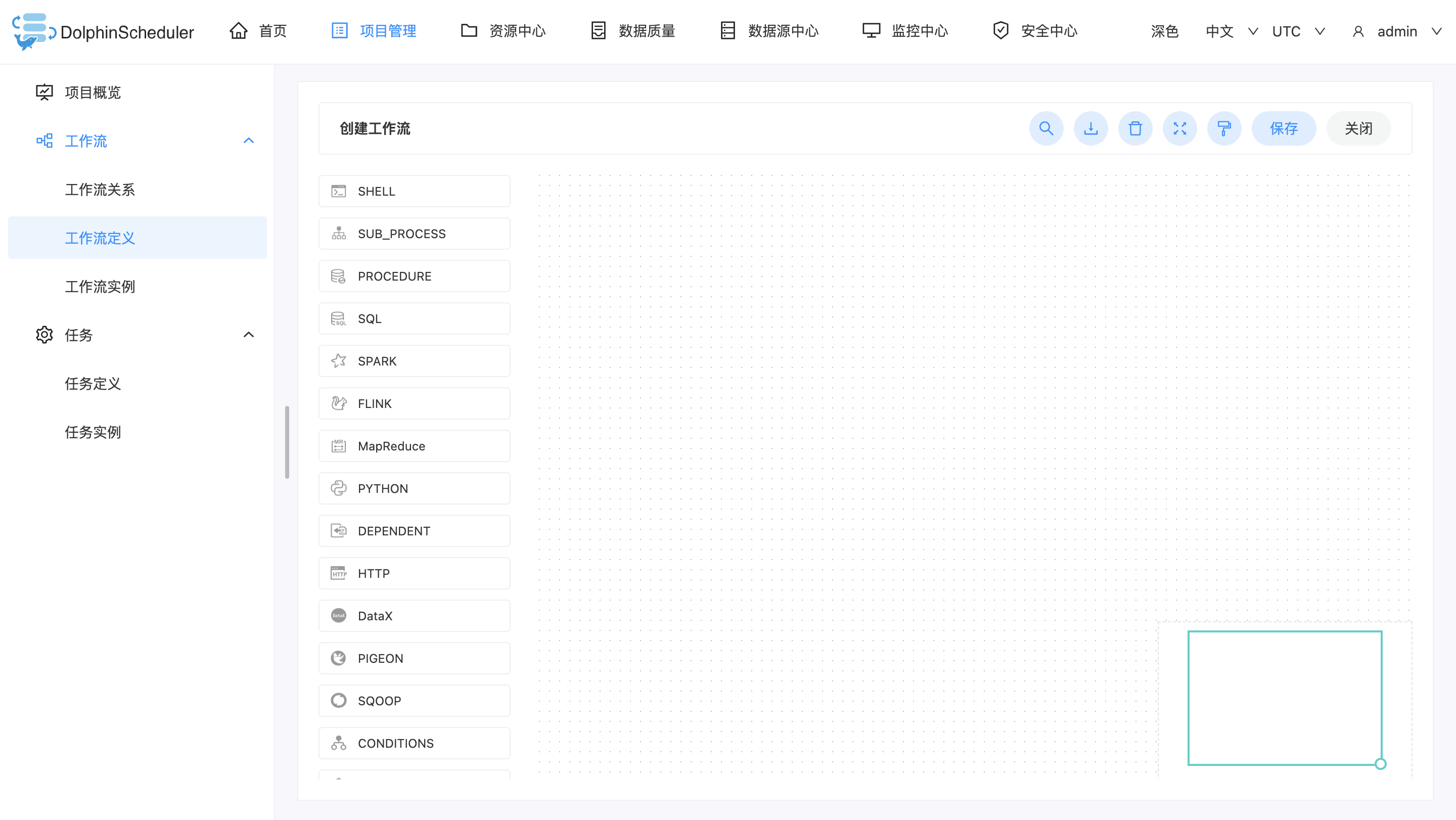Viewport: 1456px width, 820px height.
Task: Collapse the 工作流 sidebar section
Action: pyautogui.click(x=249, y=141)
